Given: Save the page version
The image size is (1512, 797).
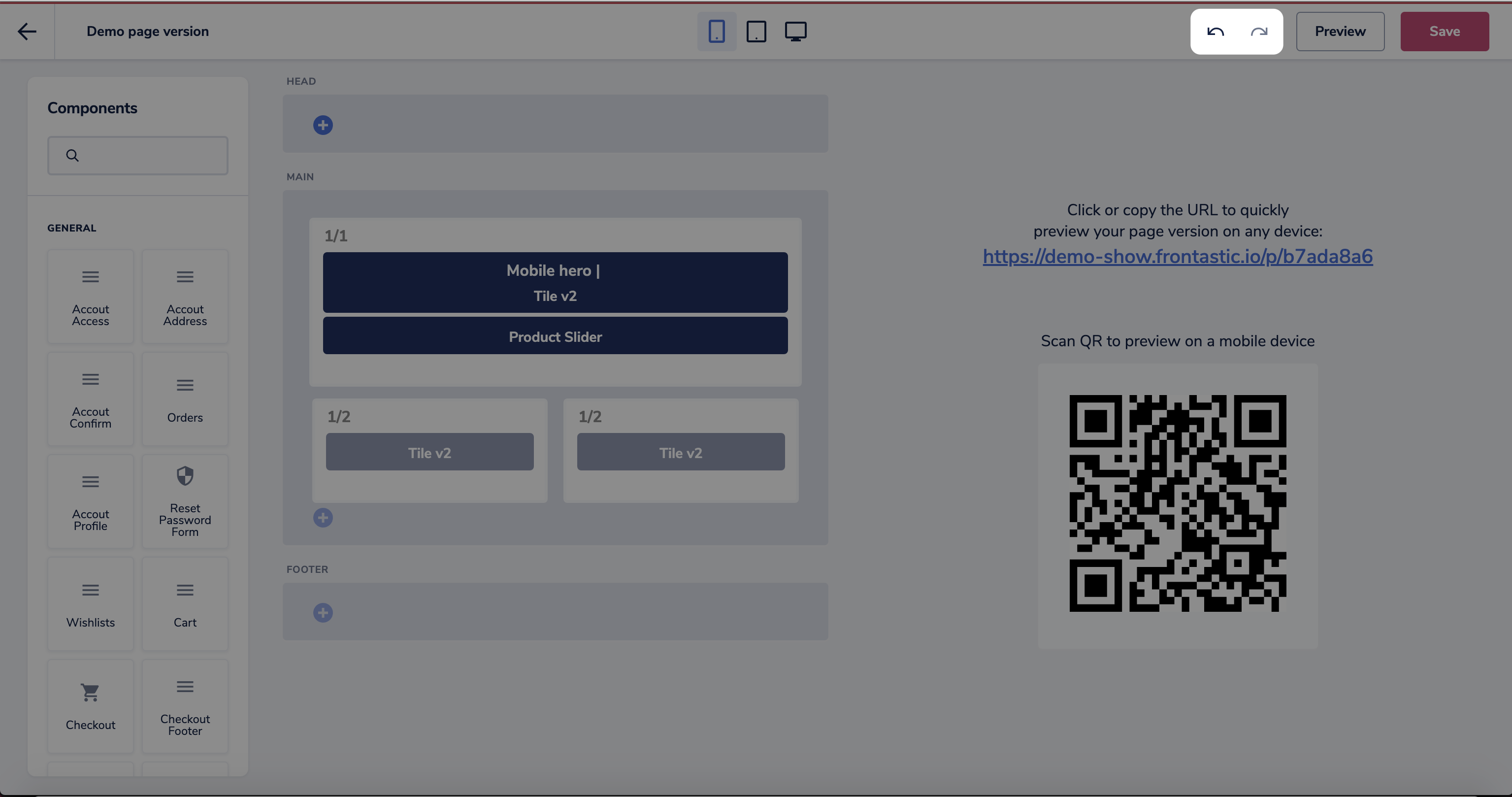Looking at the screenshot, I should (1445, 31).
